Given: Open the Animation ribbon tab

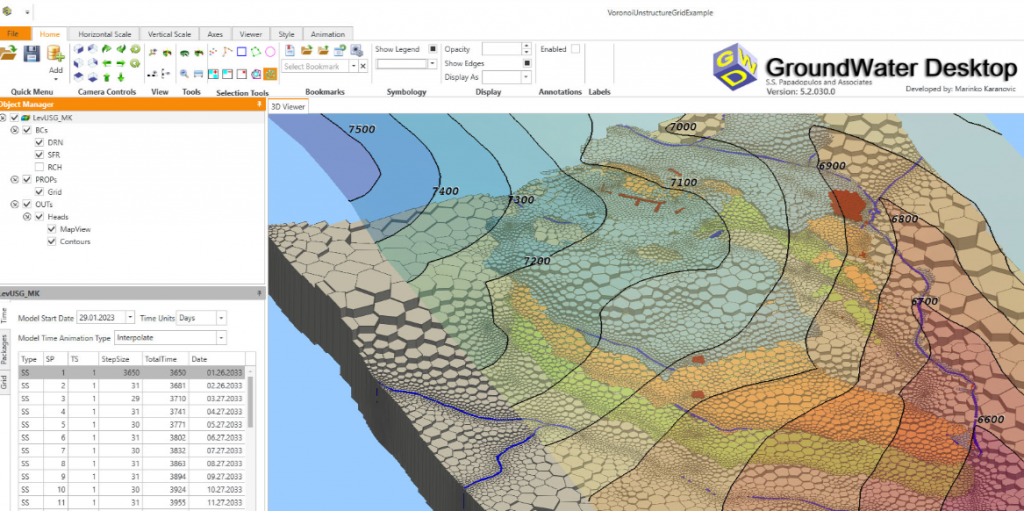Looking at the screenshot, I should pos(327,34).
